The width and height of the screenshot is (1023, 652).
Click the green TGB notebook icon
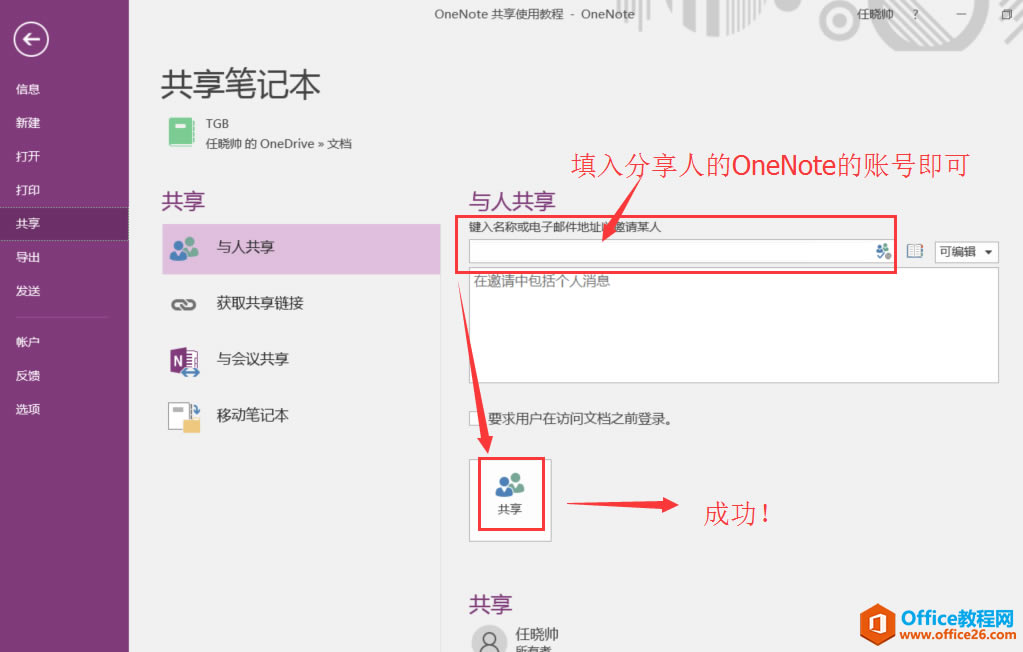tap(180, 132)
